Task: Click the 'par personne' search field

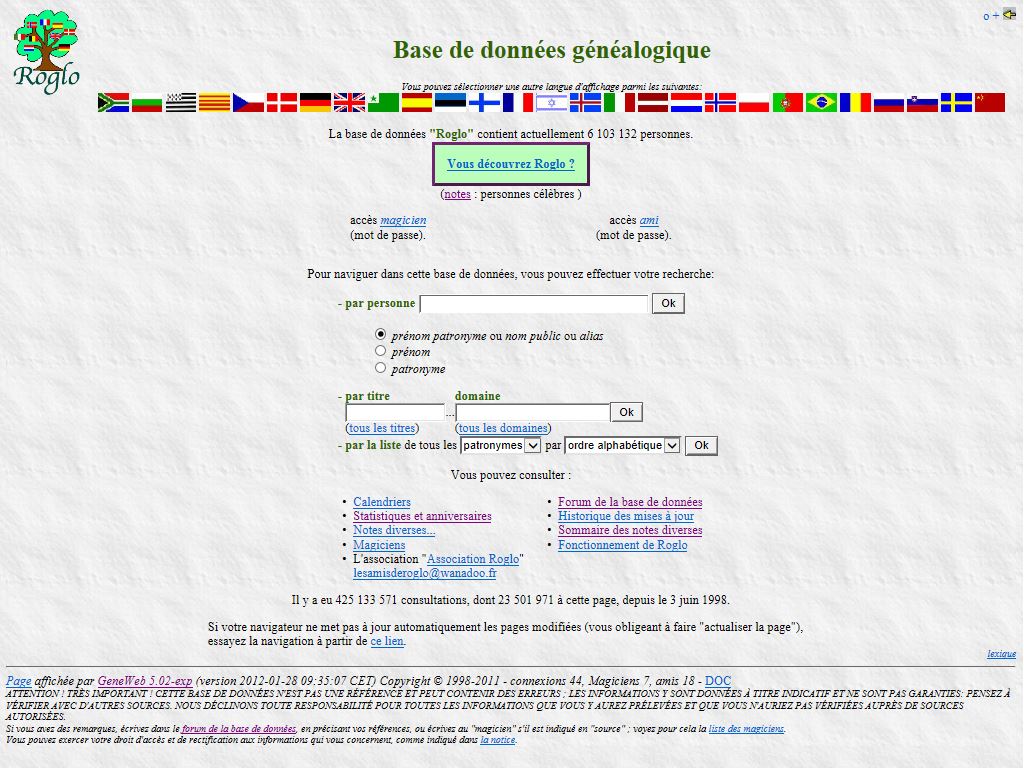Action: point(534,304)
